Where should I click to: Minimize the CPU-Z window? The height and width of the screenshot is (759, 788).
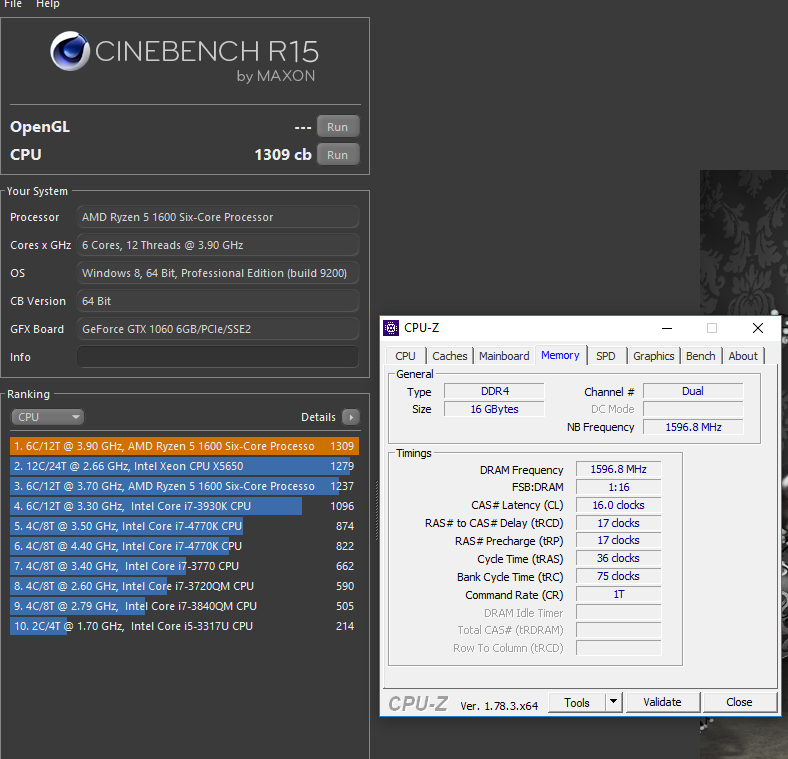[667, 328]
